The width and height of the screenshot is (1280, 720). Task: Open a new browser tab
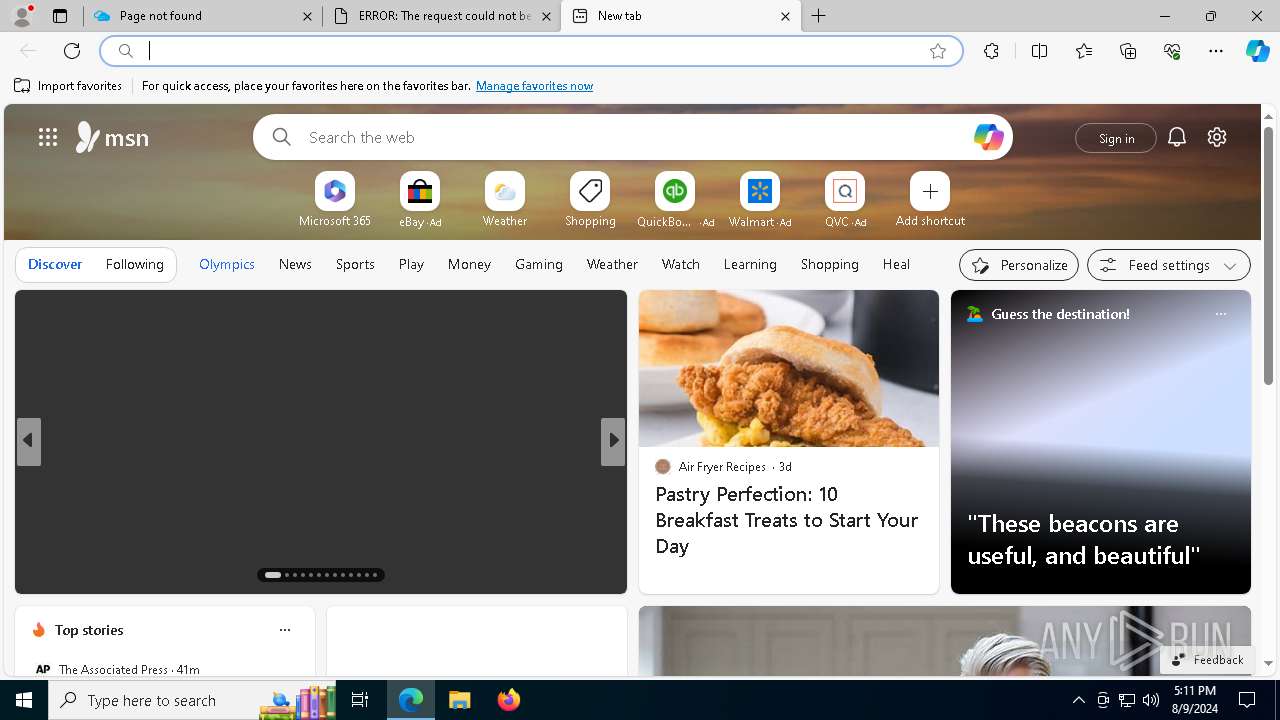(819, 16)
